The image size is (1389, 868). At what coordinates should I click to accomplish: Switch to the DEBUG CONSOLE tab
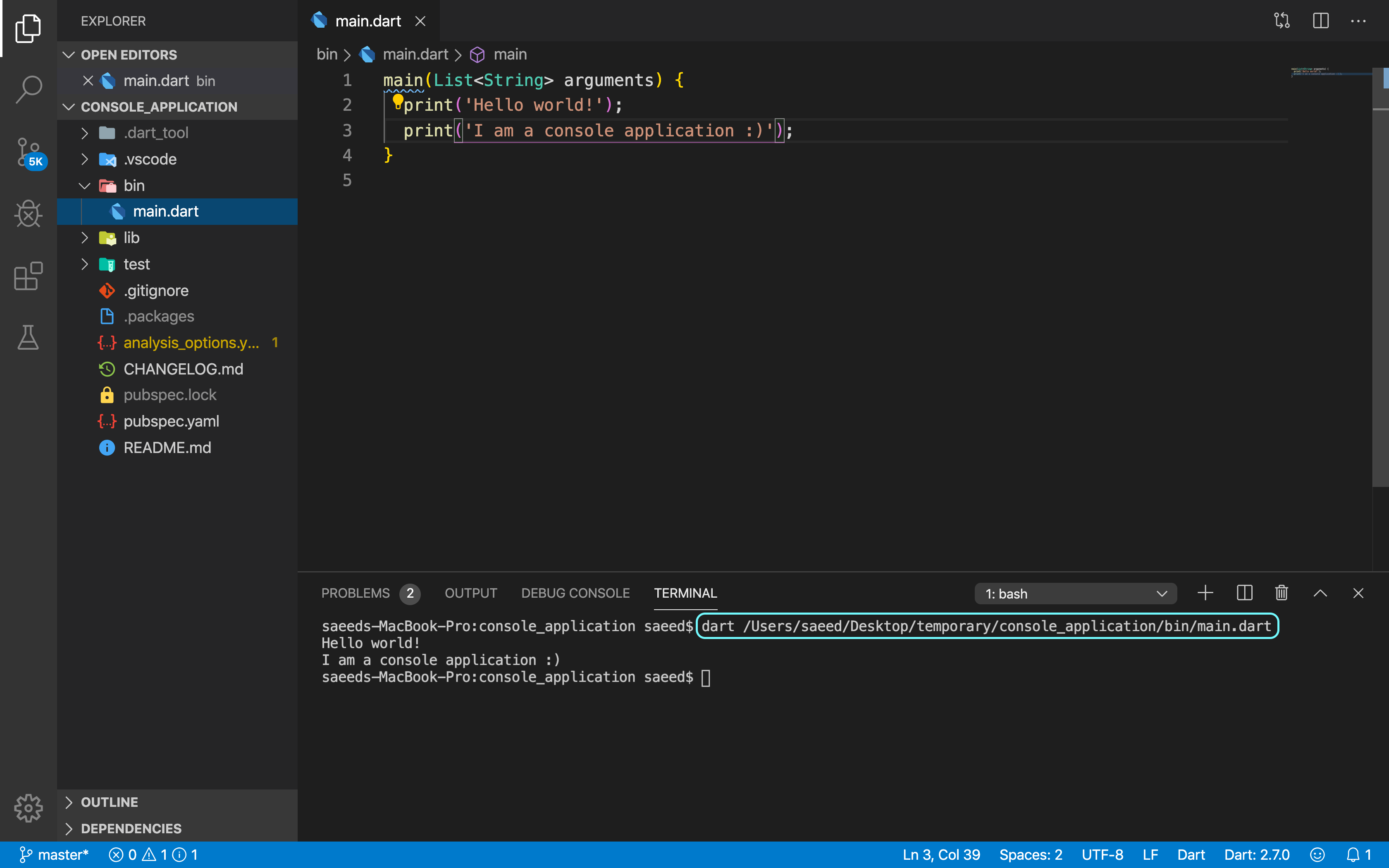[x=575, y=593]
